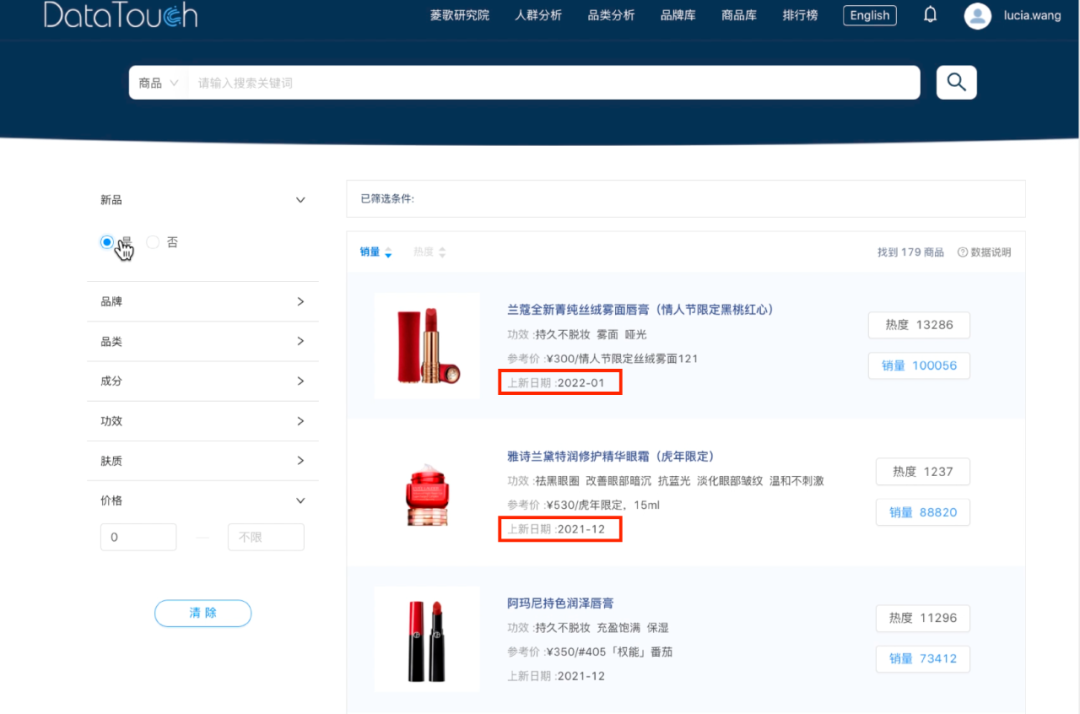Expand the 成分 filter section
The width and height of the screenshot is (1080, 714).
(300, 381)
